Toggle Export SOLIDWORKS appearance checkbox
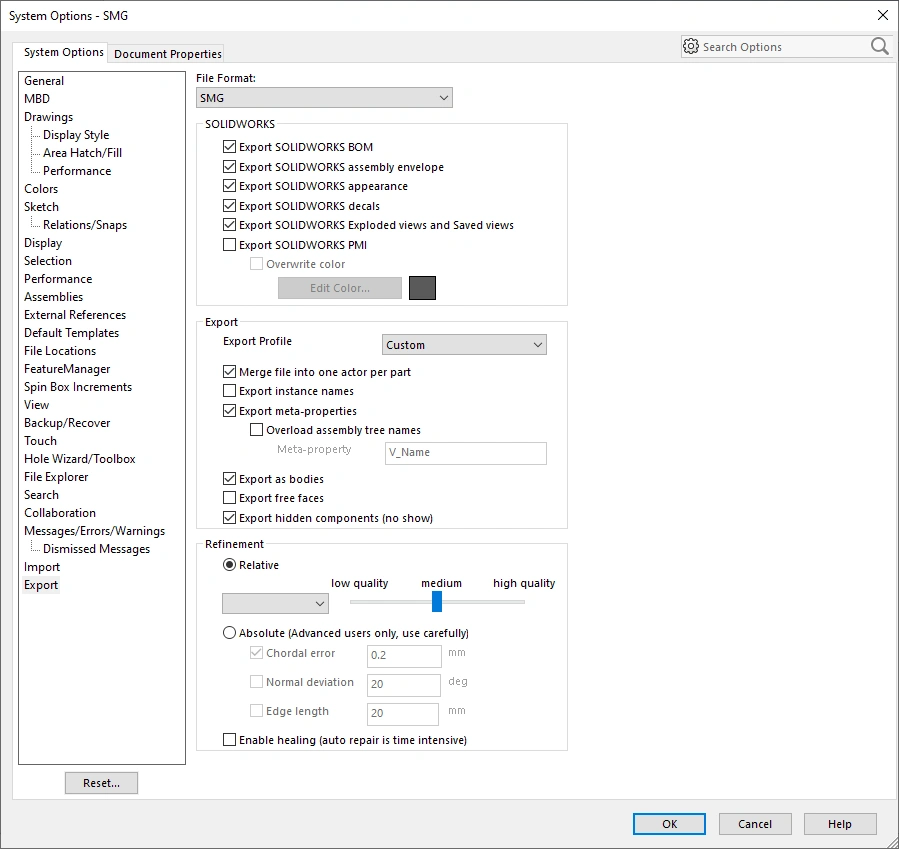 click(x=229, y=186)
